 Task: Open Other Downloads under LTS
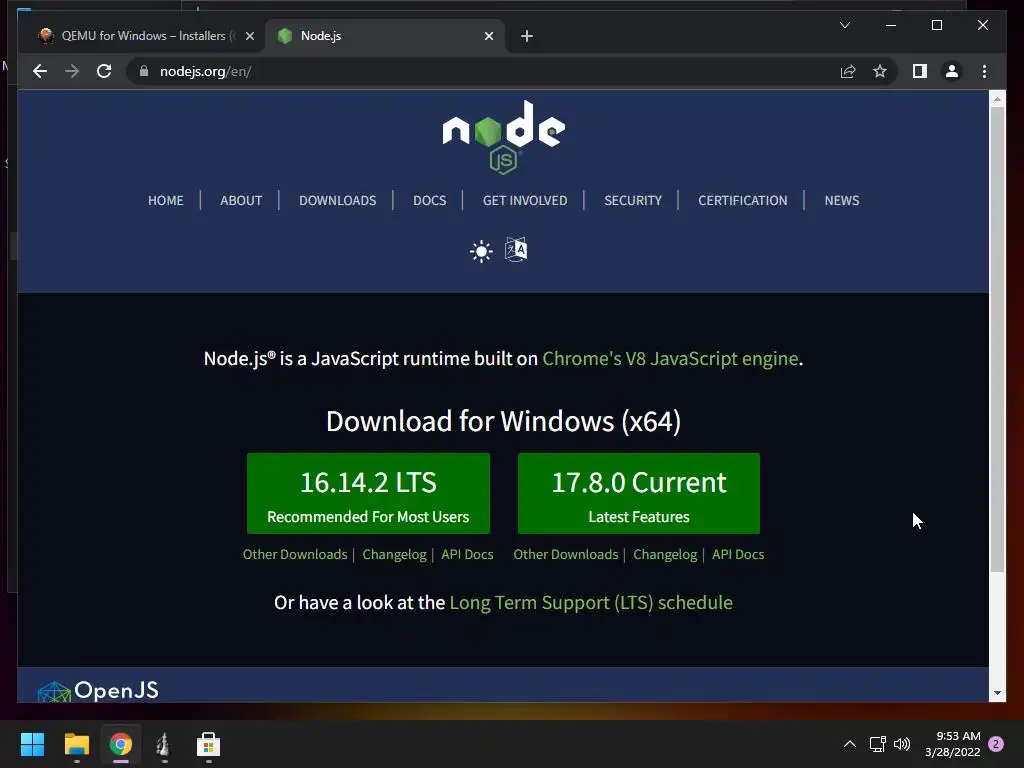295,554
